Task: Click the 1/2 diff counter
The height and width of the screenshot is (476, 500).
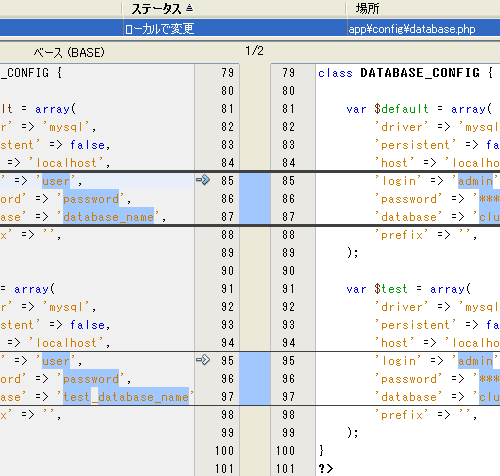Action: pos(254,51)
